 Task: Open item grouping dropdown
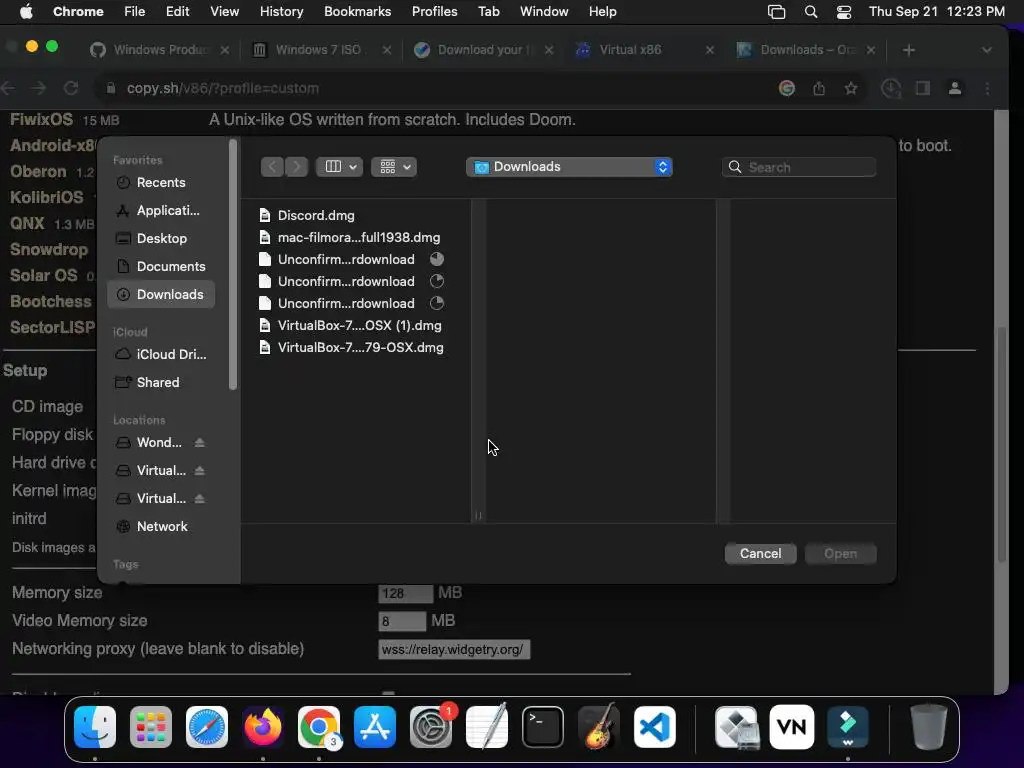pyautogui.click(x=394, y=167)
